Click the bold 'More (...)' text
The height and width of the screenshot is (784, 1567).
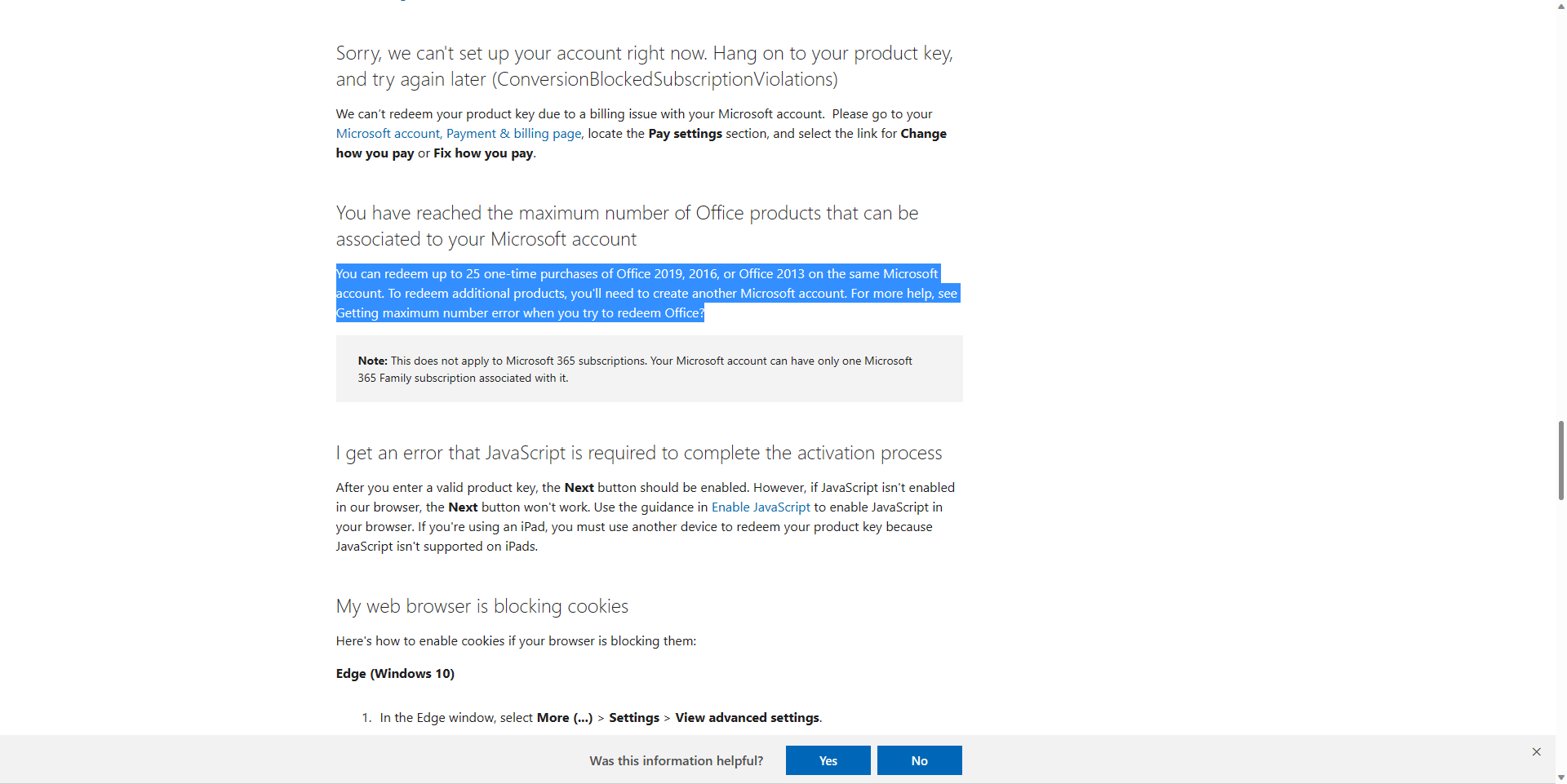click(565, 718)
